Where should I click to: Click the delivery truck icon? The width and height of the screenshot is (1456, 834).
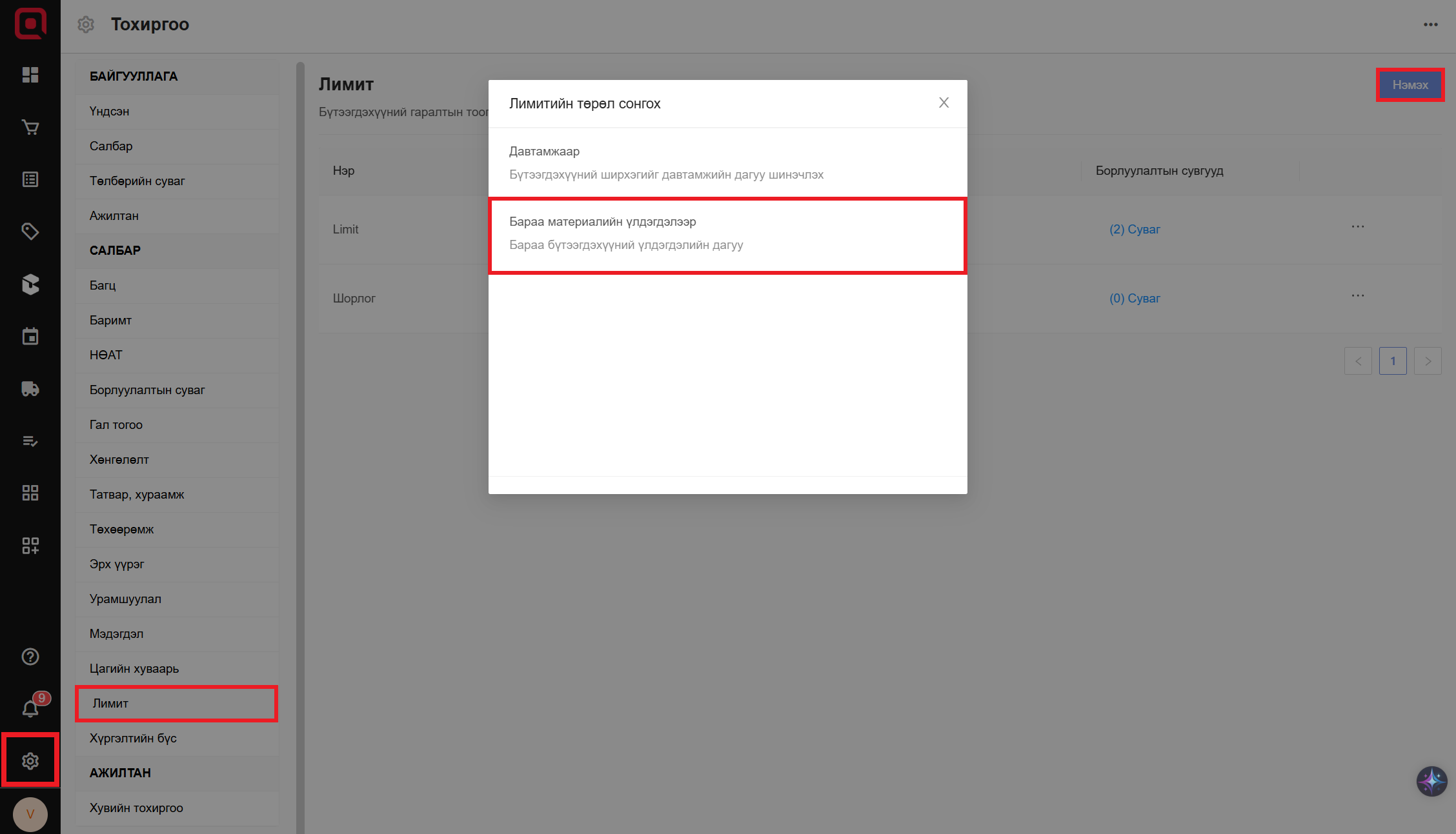coord(30,389)
